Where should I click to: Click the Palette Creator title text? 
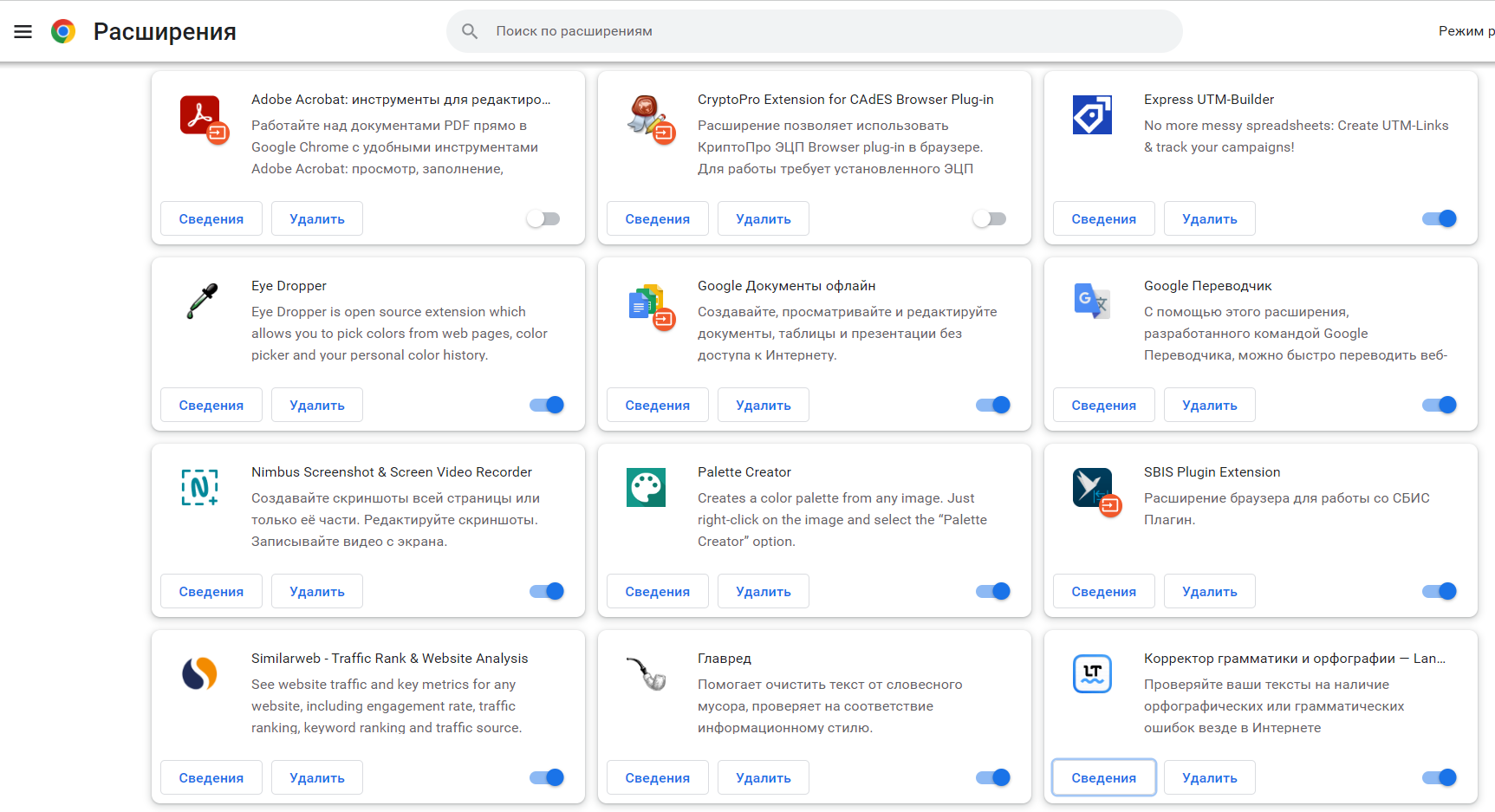click(744, 472)
